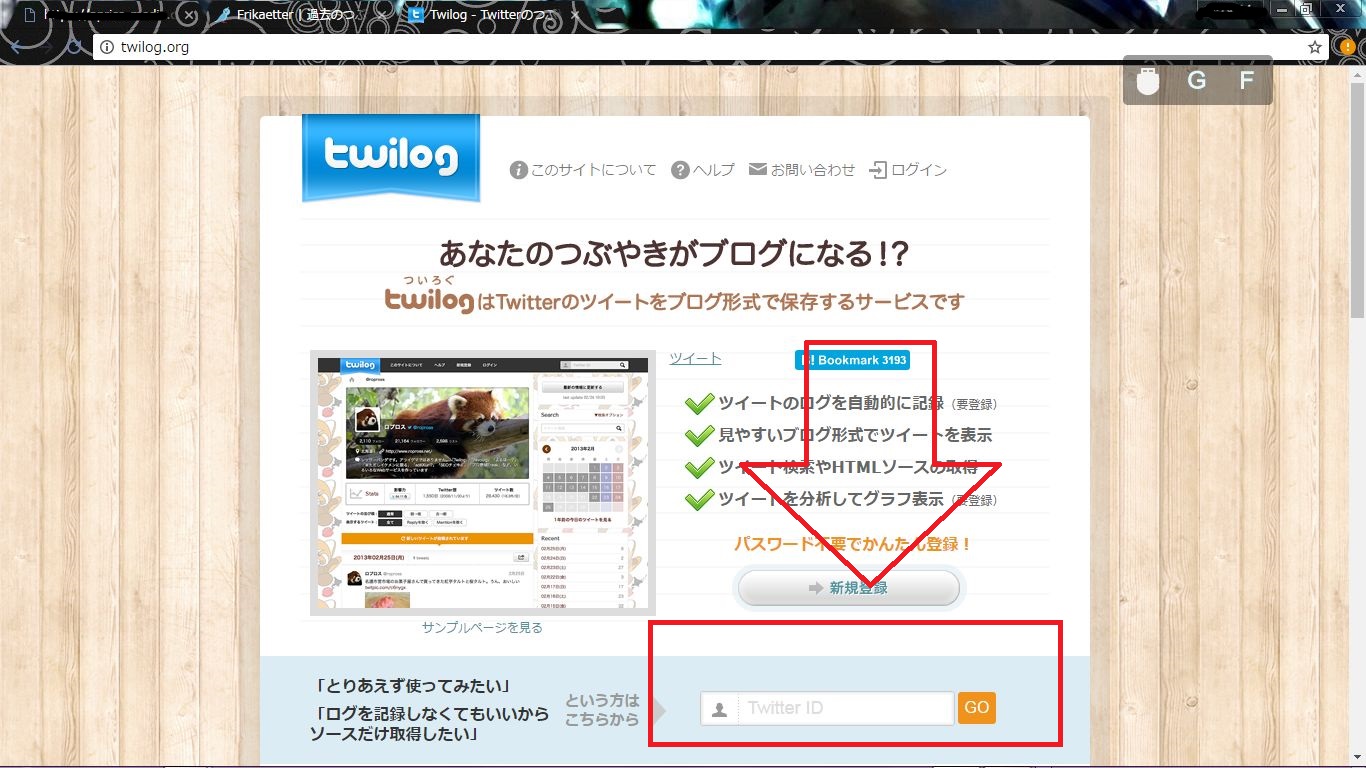Click the sample page screenshot thumbnail
The image size is (1366, 768).
point(483,482)
